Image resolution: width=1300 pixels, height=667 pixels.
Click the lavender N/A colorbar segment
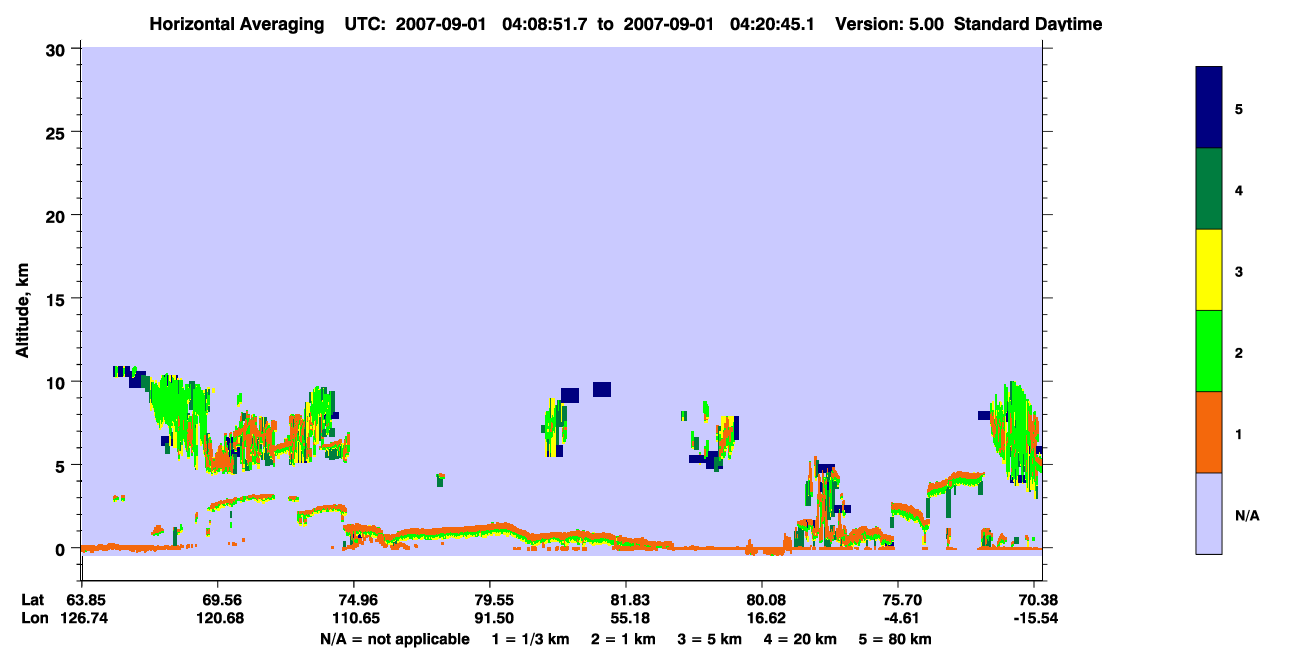[1209, 513]
